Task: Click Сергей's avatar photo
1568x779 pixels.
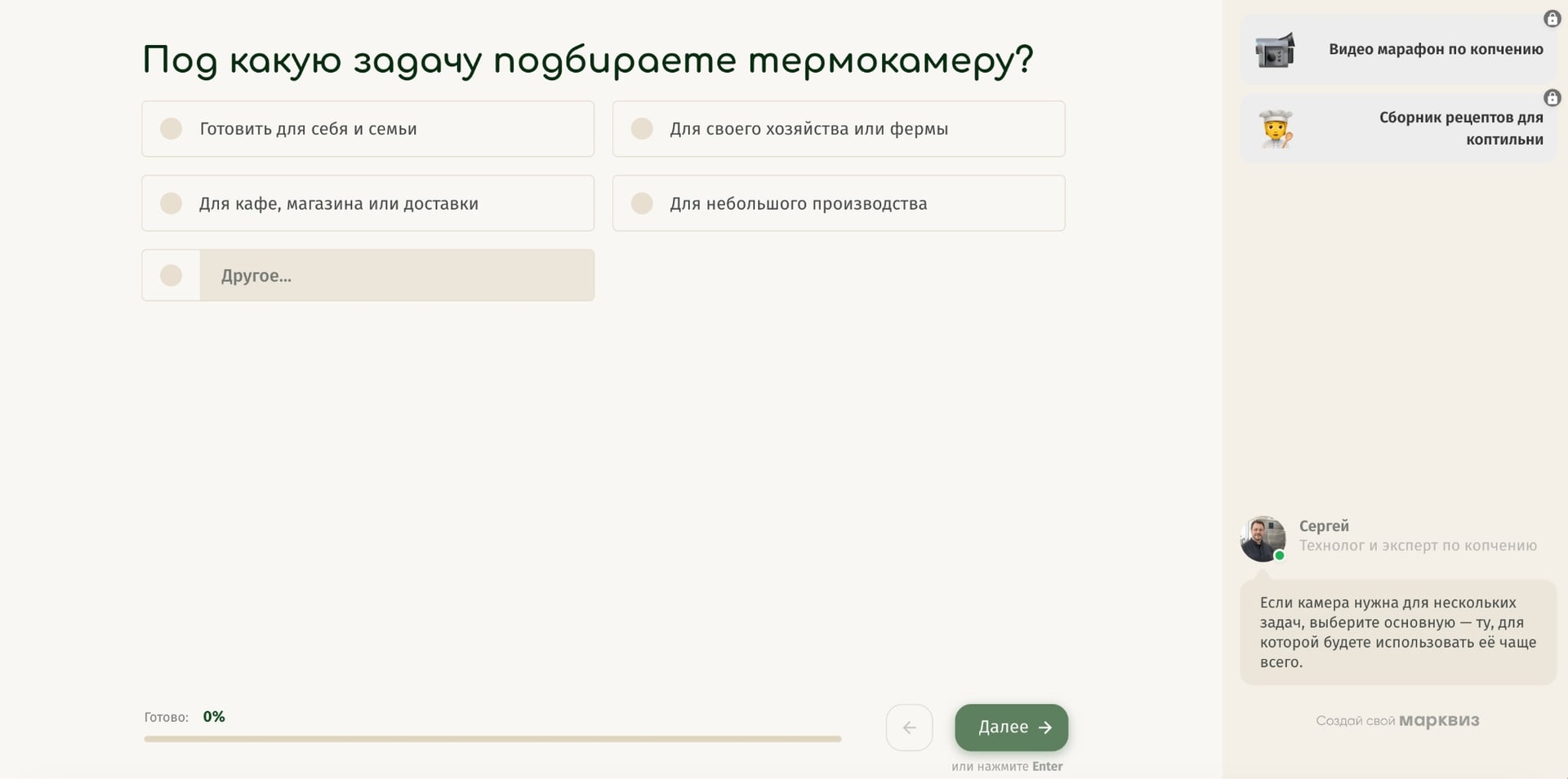Action: (1263, 538)
